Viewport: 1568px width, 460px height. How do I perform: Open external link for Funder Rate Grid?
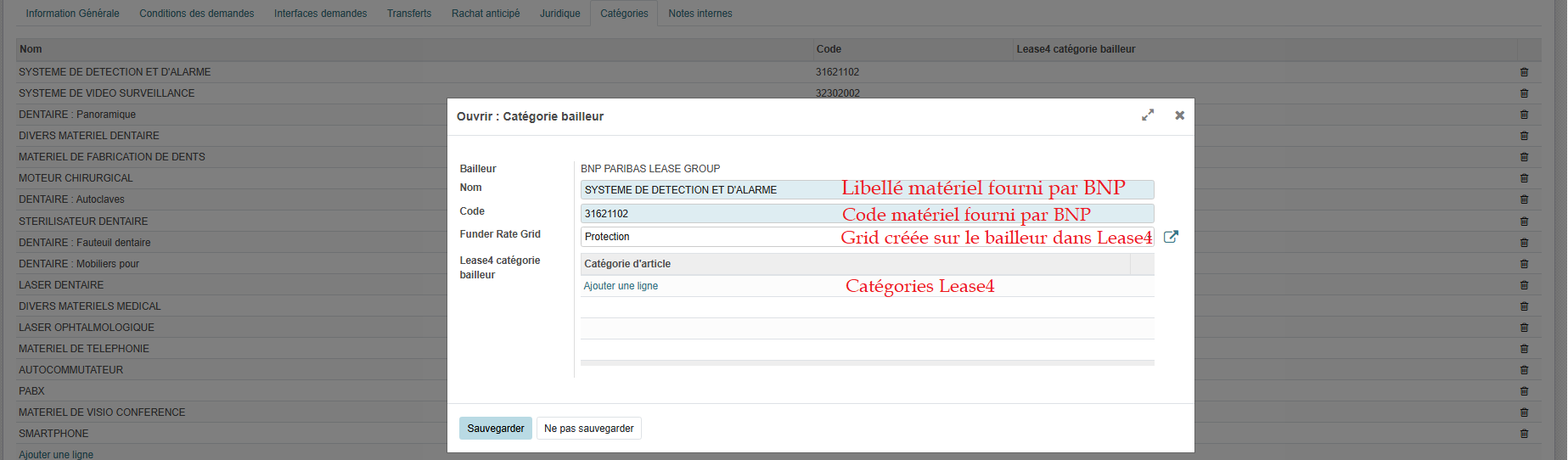1171,237
